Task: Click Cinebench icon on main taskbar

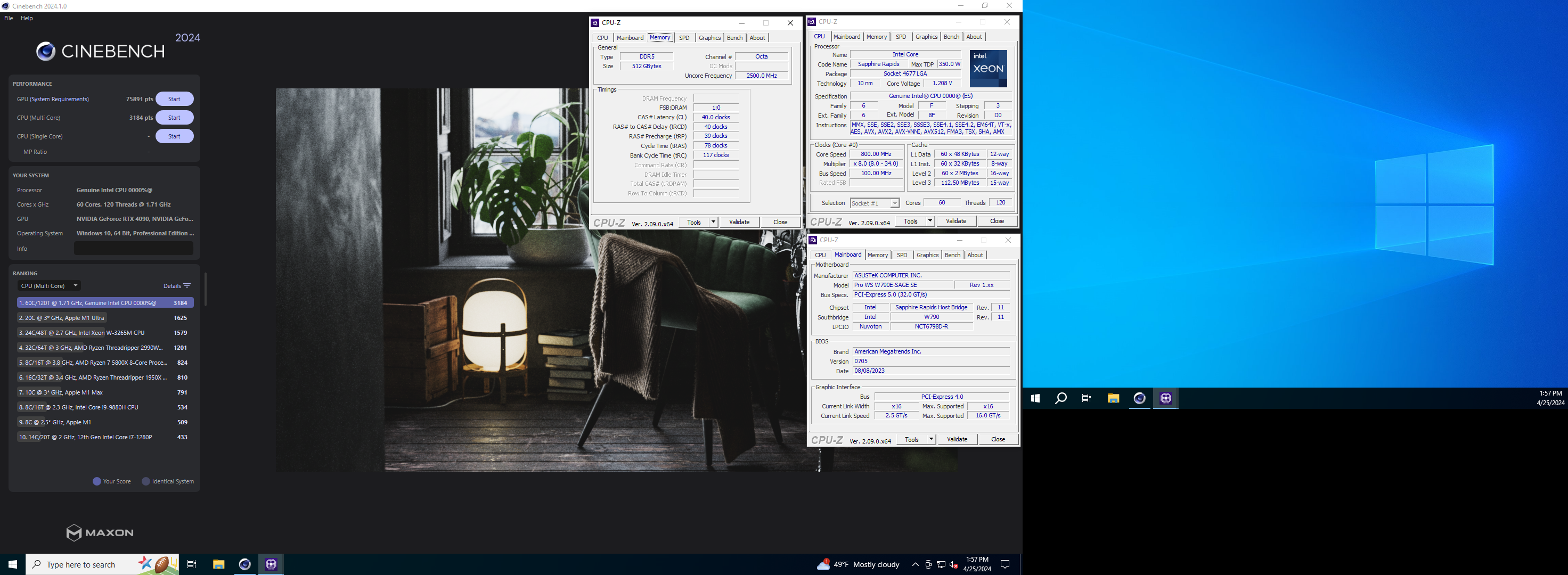Action: [244, 564]
